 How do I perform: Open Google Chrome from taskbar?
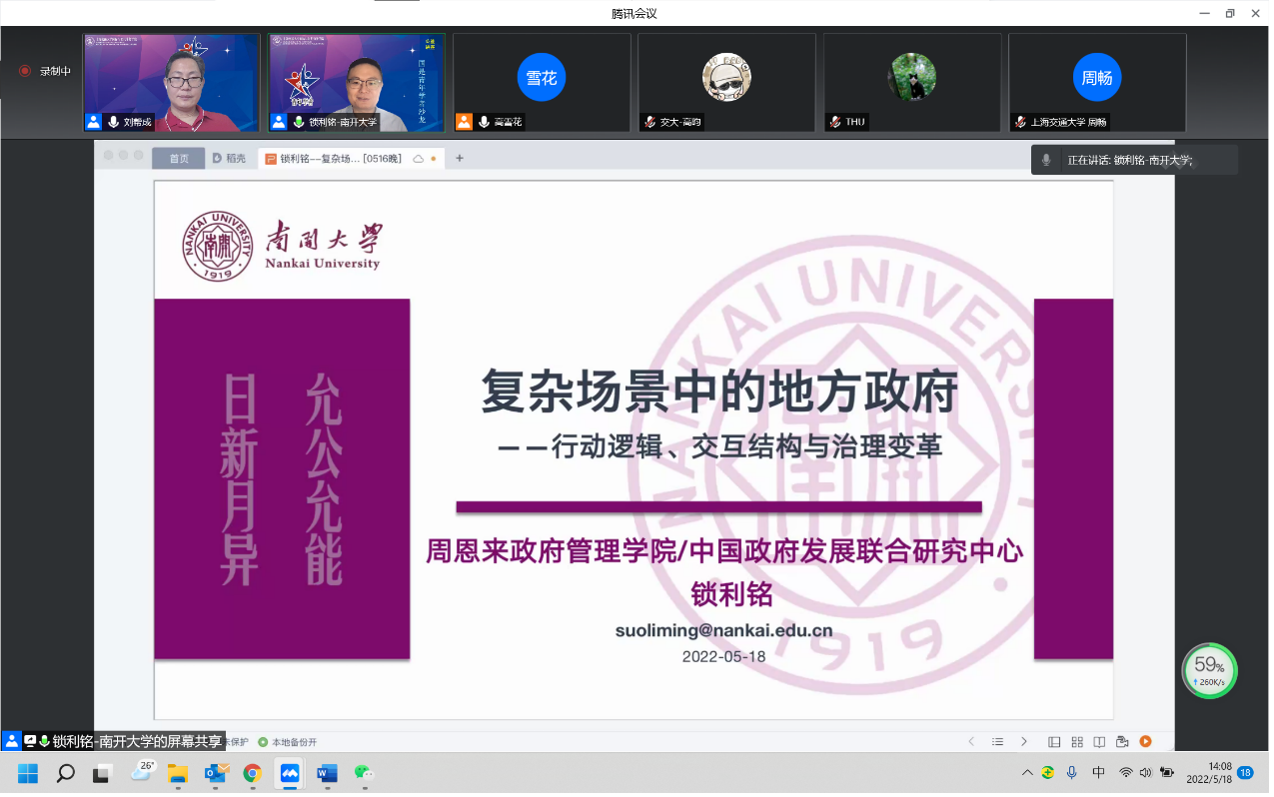[253, 773]
